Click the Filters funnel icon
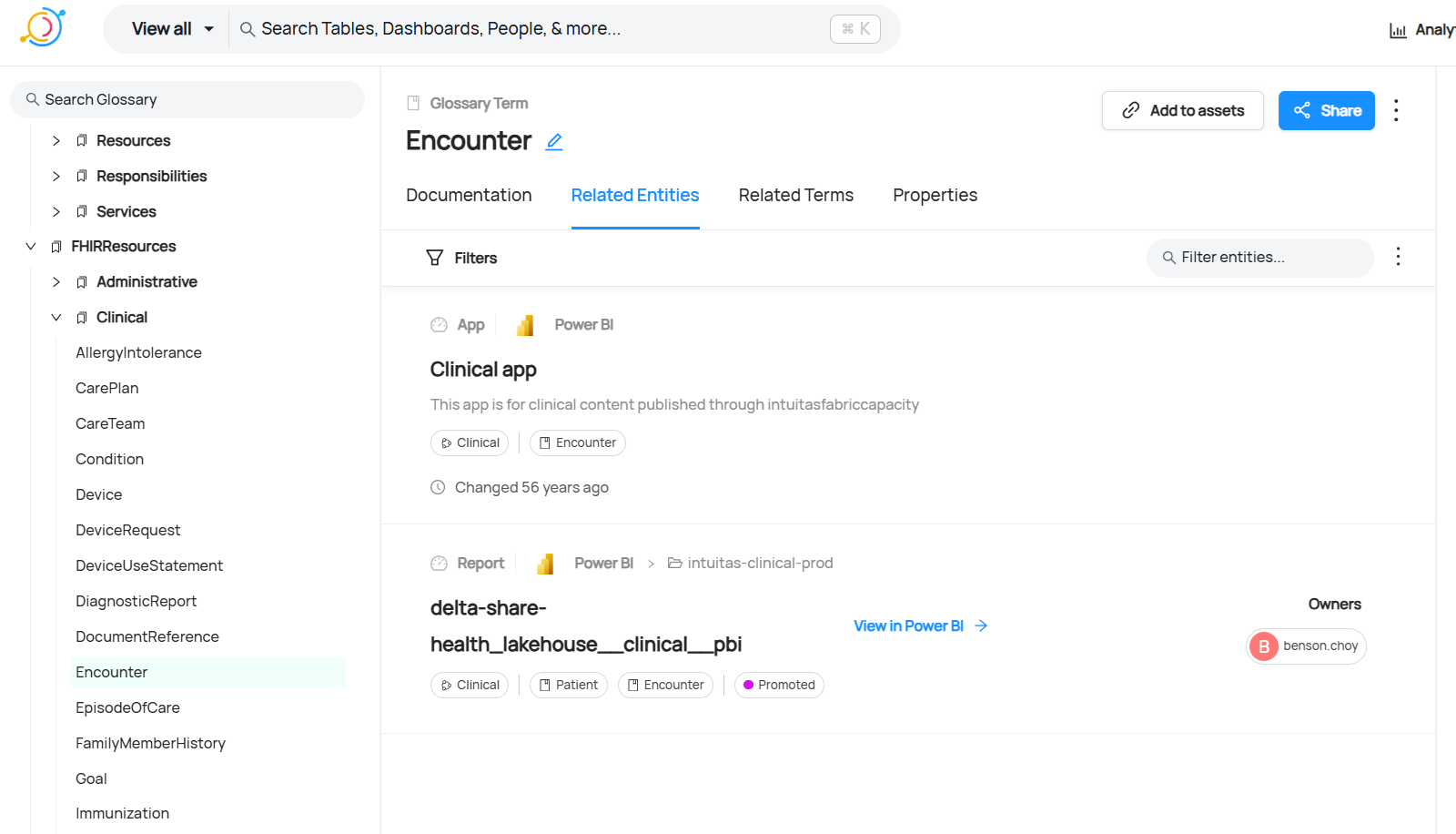The image size is (1456, 834). (435, 258)
